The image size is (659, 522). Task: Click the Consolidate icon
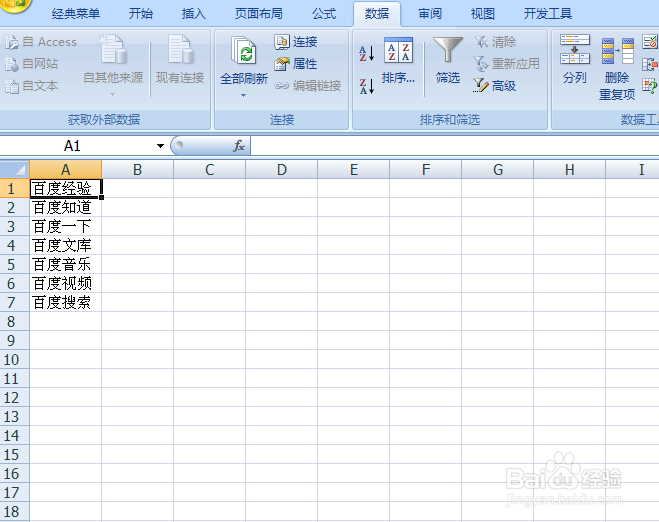[x=650, y=64]
